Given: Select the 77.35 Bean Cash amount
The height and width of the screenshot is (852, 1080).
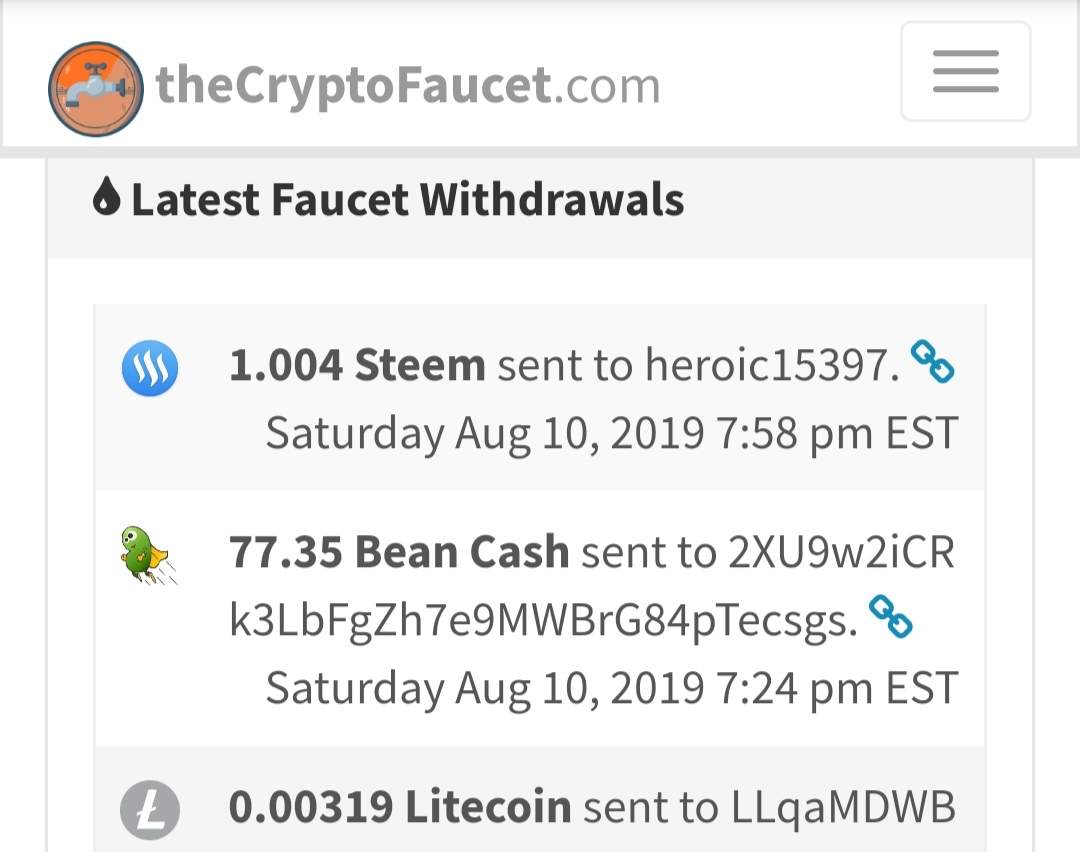Looking at the screenshot, I should (x=399, y=551).
